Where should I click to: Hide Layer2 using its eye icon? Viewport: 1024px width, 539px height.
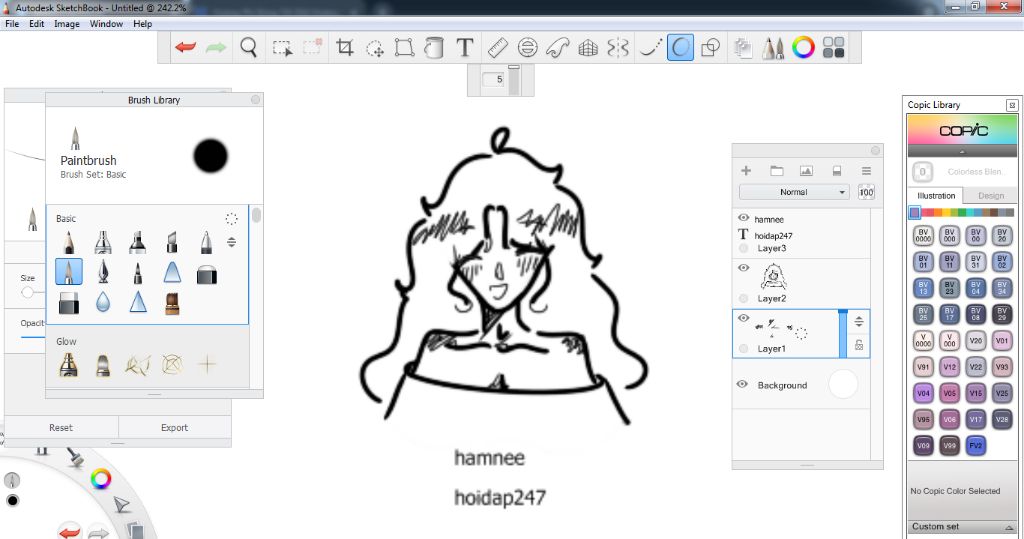[x=743, y=268]
